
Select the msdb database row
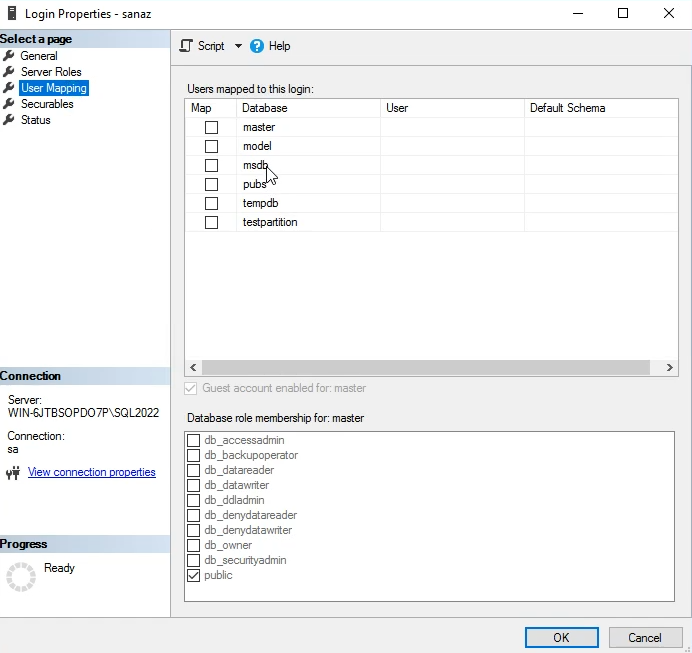tap(432, 165)
